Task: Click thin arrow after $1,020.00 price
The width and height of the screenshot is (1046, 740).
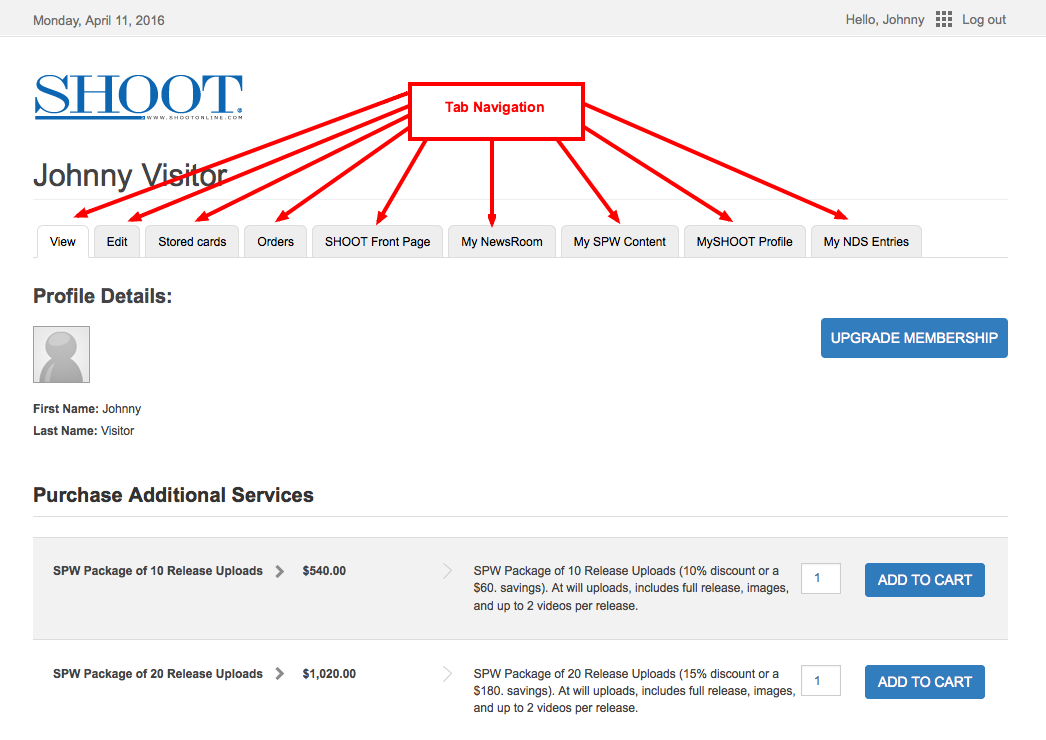Action: (x=447, y=674)
